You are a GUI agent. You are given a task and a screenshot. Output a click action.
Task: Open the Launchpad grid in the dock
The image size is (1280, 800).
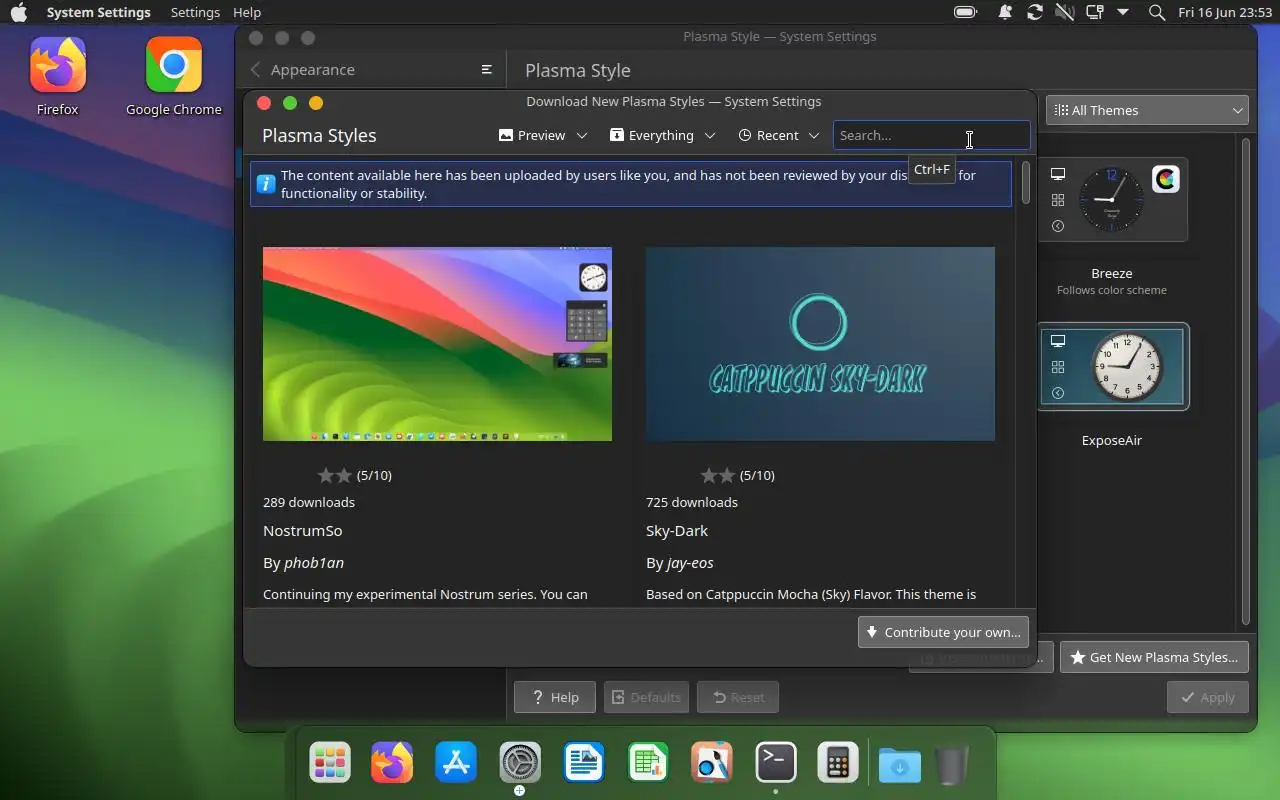(329, 764)
